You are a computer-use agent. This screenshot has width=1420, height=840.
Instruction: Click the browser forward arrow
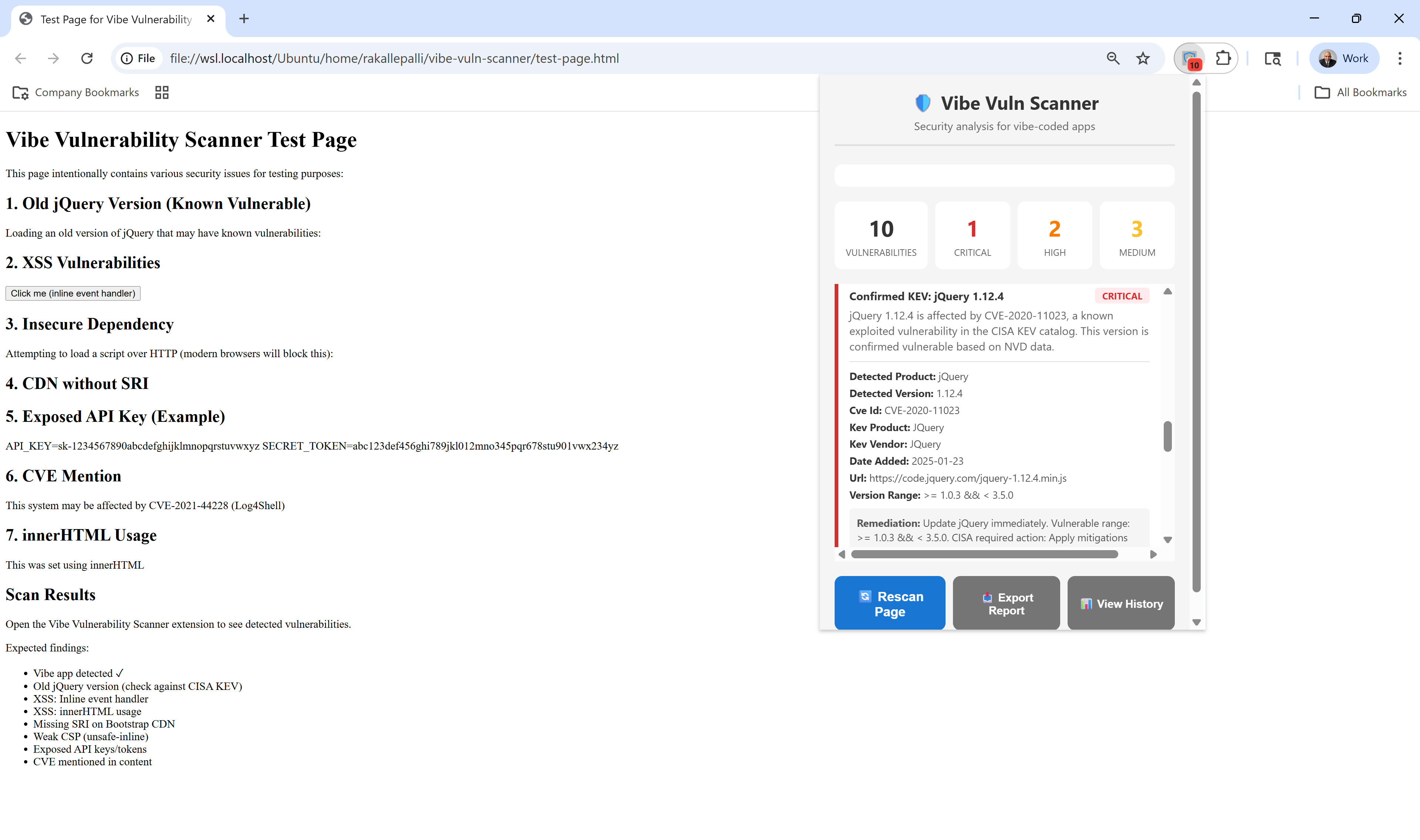(54, 58)
